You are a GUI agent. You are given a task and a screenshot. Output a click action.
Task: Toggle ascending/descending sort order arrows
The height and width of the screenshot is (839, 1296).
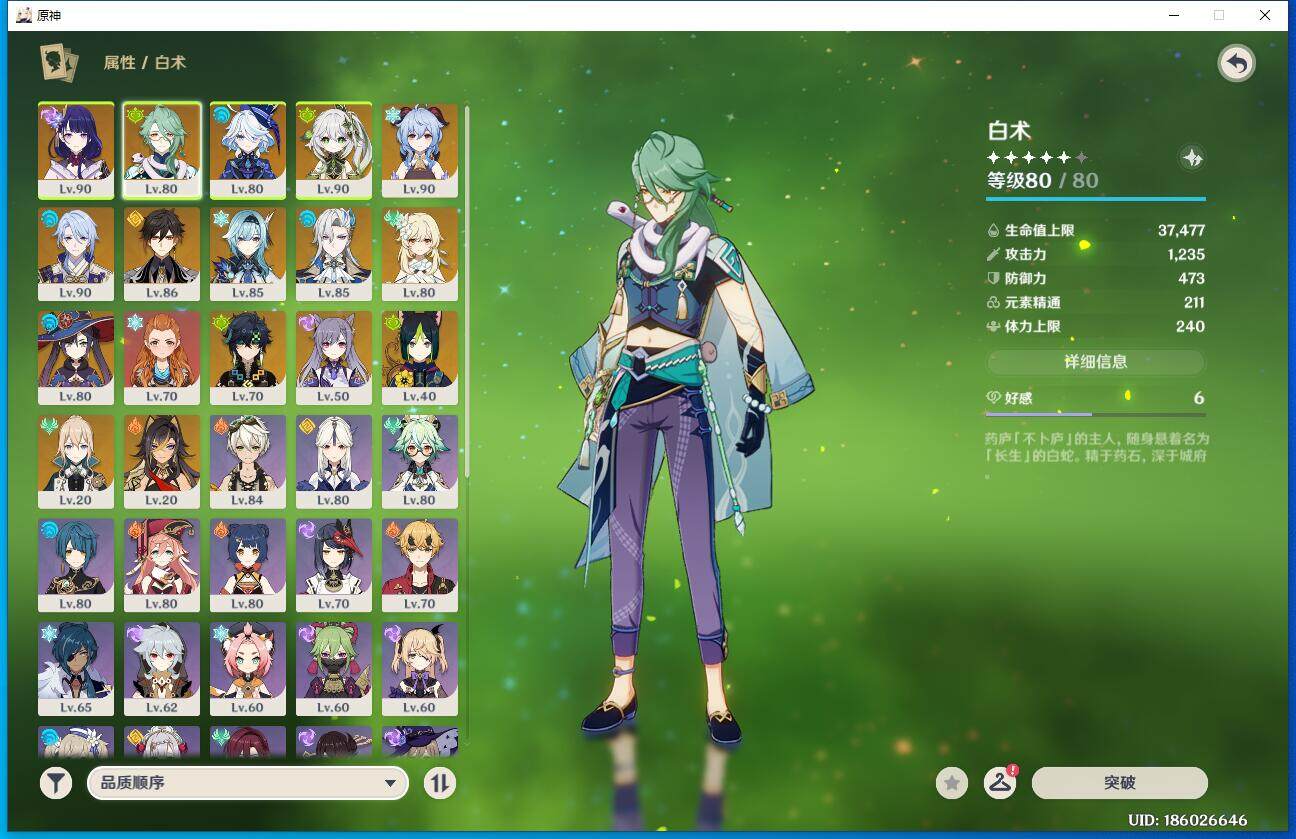(x=440, y=783)
